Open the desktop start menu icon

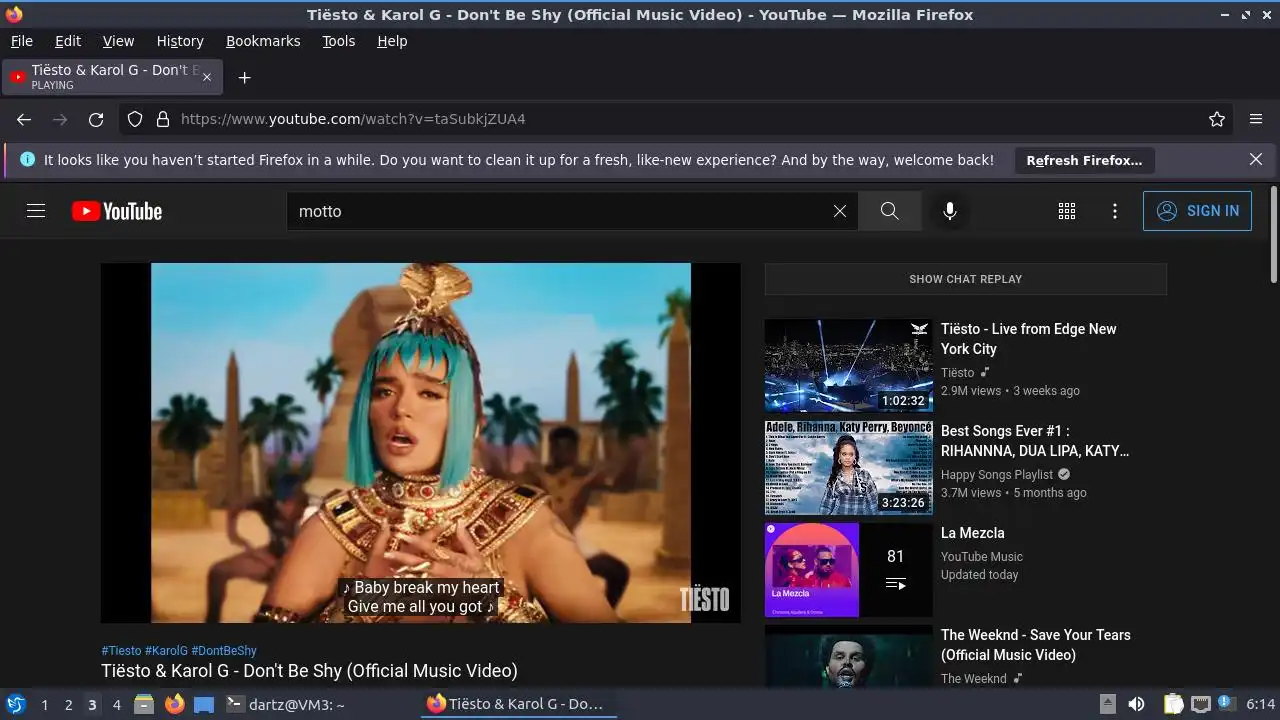(x=16, y=704)
